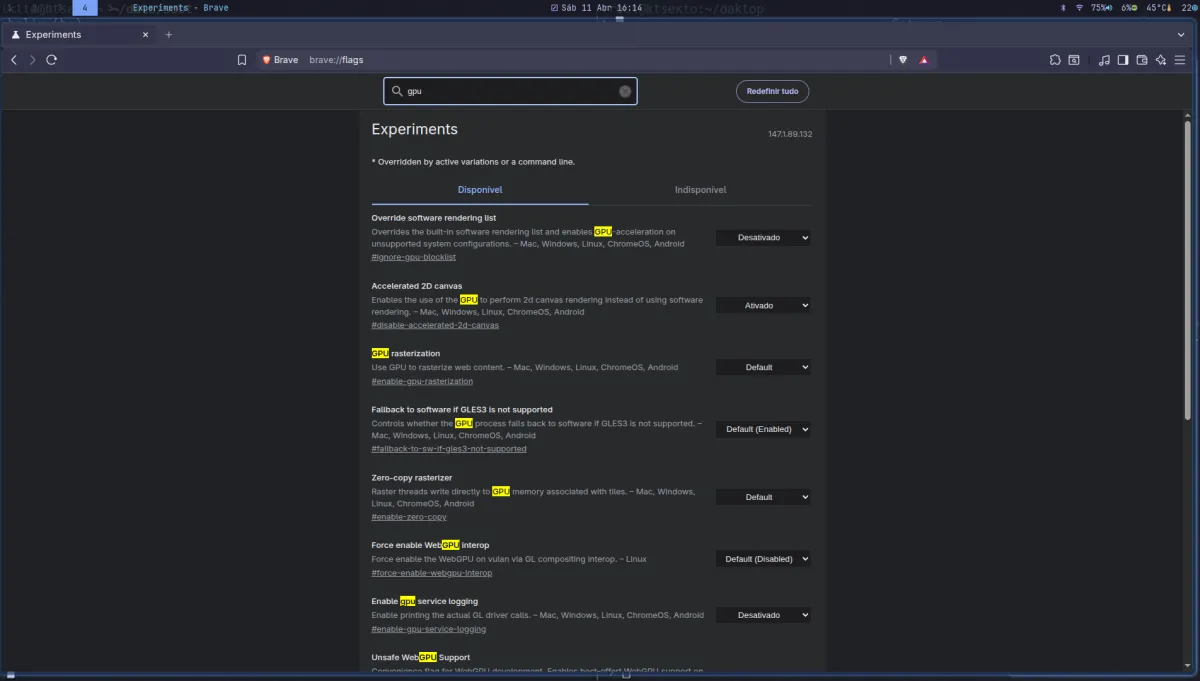Toggle the sidebar panel icon
1200x681 pixels.
pos(1123,60)
